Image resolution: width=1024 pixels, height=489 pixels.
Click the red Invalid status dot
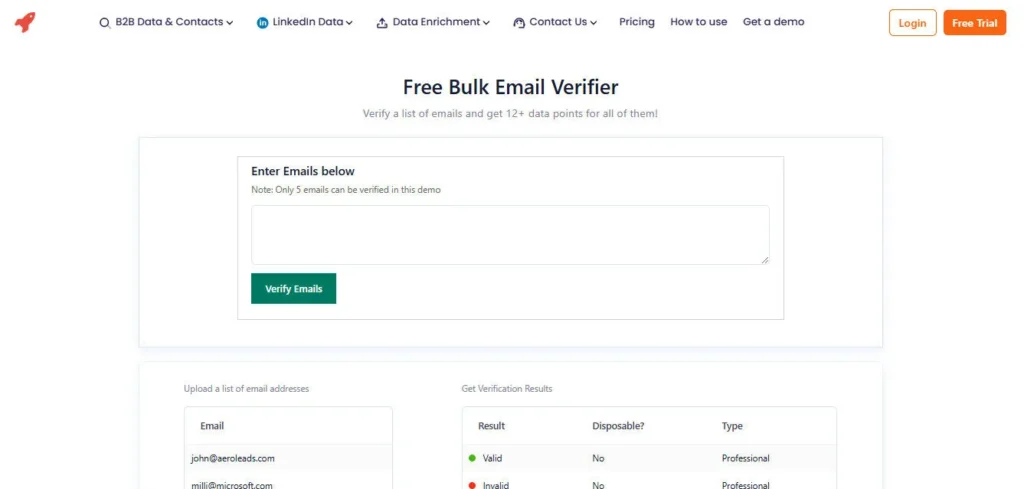472,485
